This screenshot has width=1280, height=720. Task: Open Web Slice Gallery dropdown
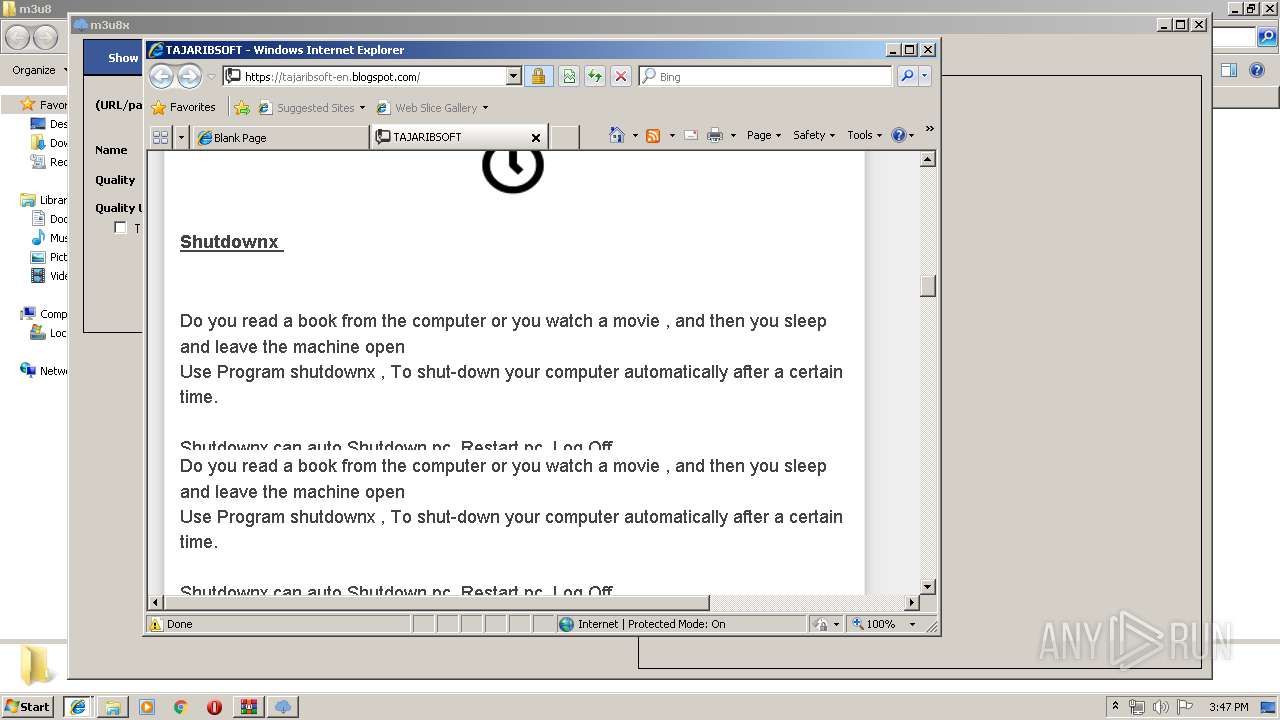432,107
